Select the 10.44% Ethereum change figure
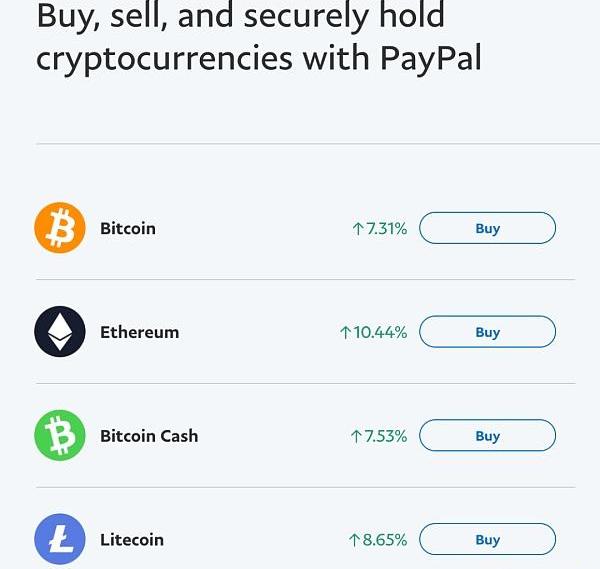The height and width of the screenshot is (569, 600). pos(380,332)
